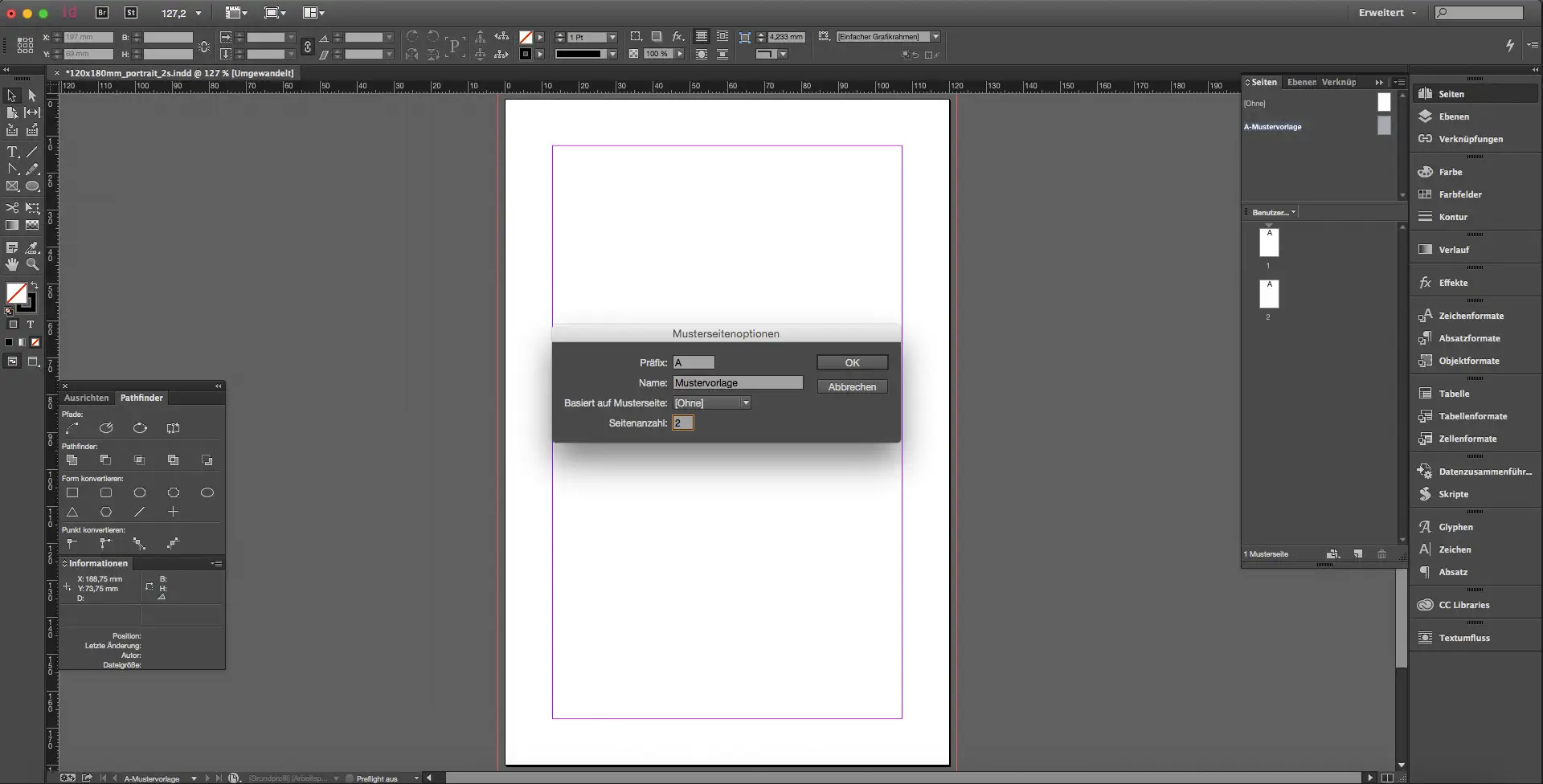Image resolution: width=1543 pixels, height=784 pixels.
Task: Open the Basiert auf Musterseite dropdown
Action: pyautogui.click(x=712, y=403)
